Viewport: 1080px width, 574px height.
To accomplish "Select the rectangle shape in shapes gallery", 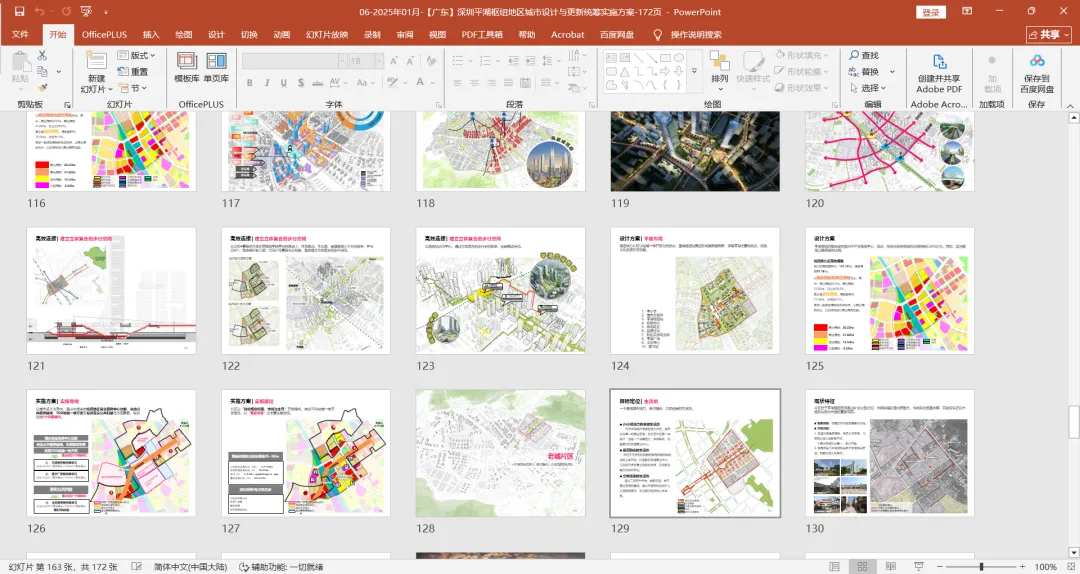I will pyautogui.click(x=665, y=58).
